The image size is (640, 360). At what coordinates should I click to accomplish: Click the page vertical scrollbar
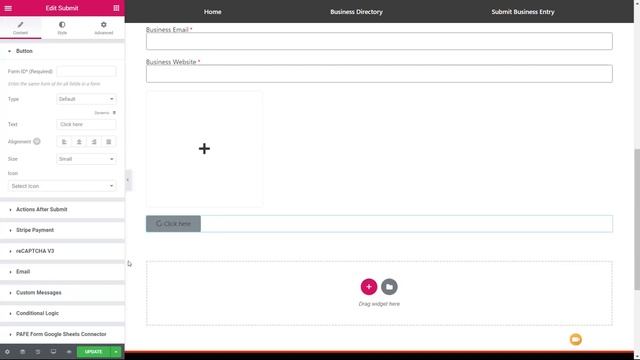(637, 220)
